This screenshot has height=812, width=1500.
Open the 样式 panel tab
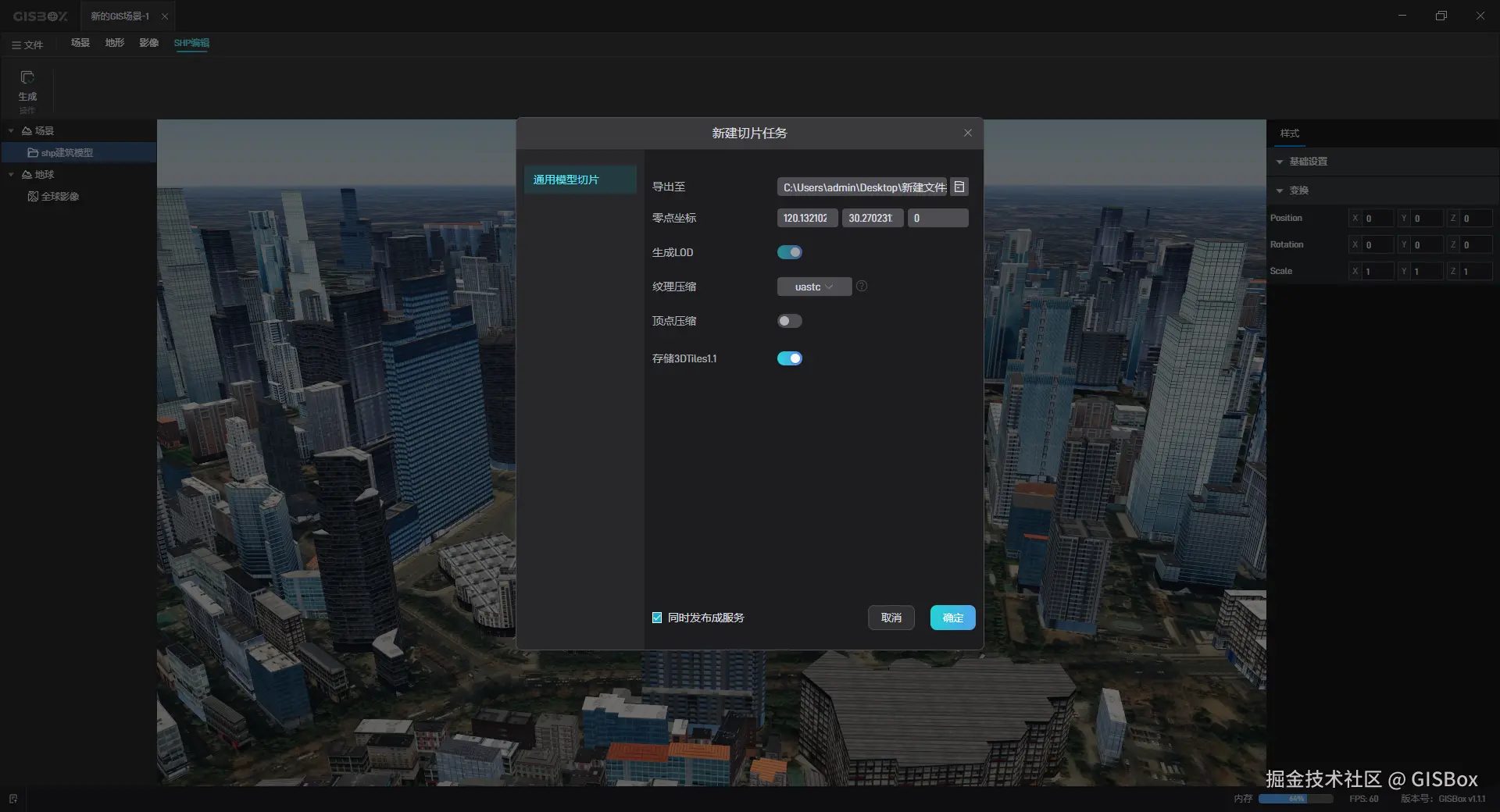click(x=1290, y=134)
